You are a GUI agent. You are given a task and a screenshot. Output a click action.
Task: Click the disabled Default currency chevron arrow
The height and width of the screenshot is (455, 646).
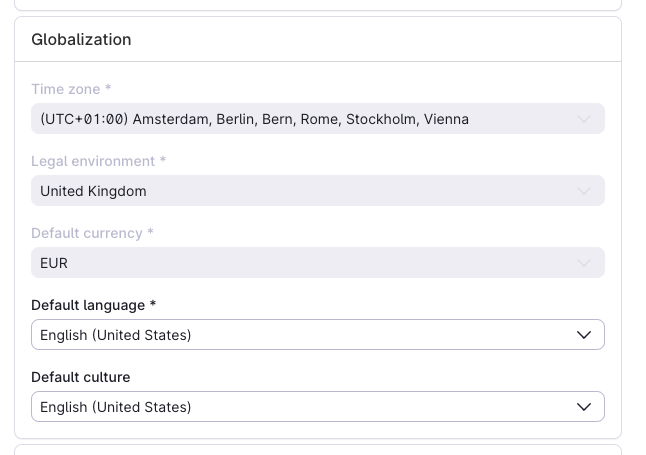click(584, 263)
